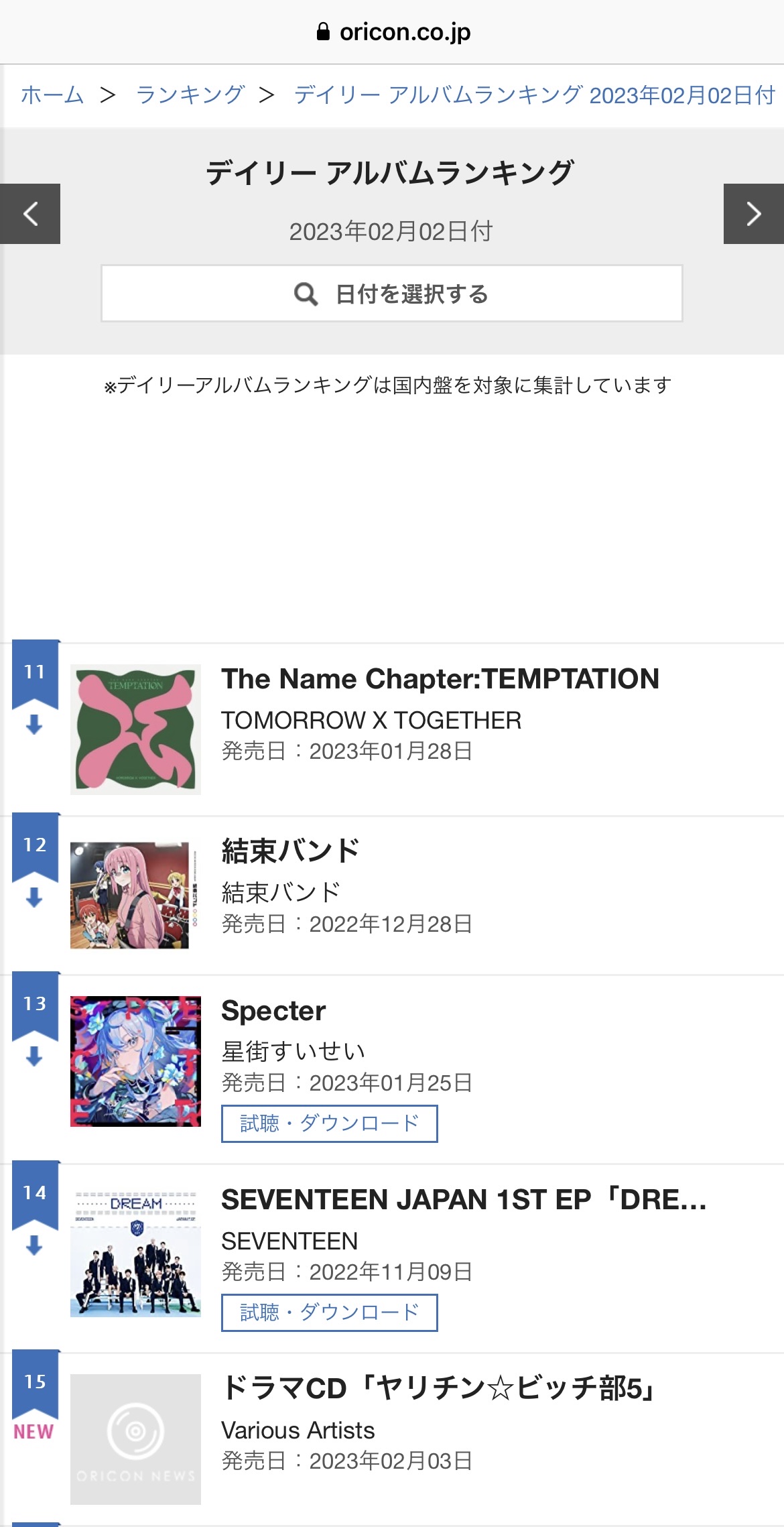The width and height of the screenshot is (784, 1527).
Task: Go to previous day's ranking arrow
Action: [30, 214]
